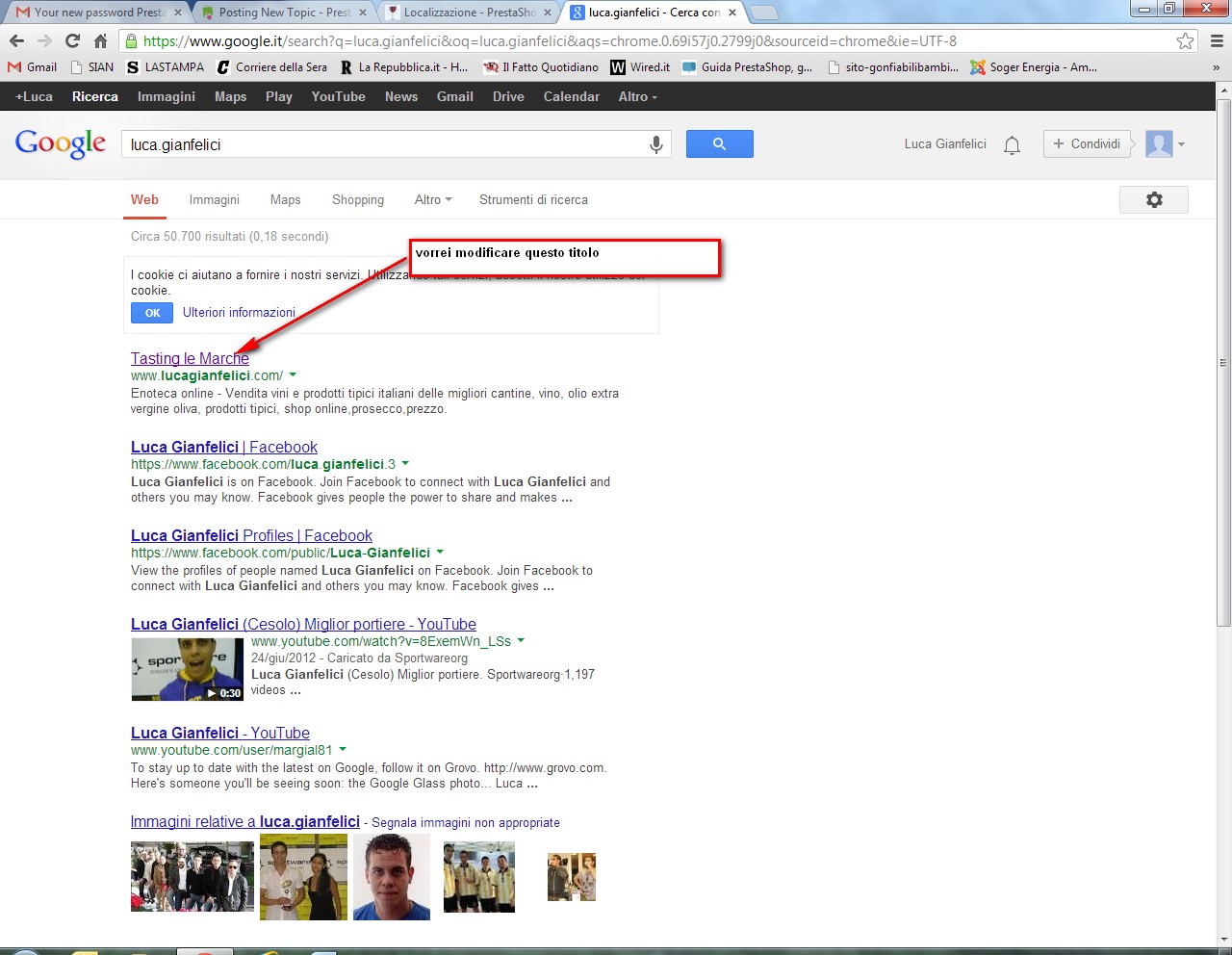This screenshot has width=1232, height=955.
Task: Open the 'Luca Gianfelici - YouTube' result
Action: 220,733
